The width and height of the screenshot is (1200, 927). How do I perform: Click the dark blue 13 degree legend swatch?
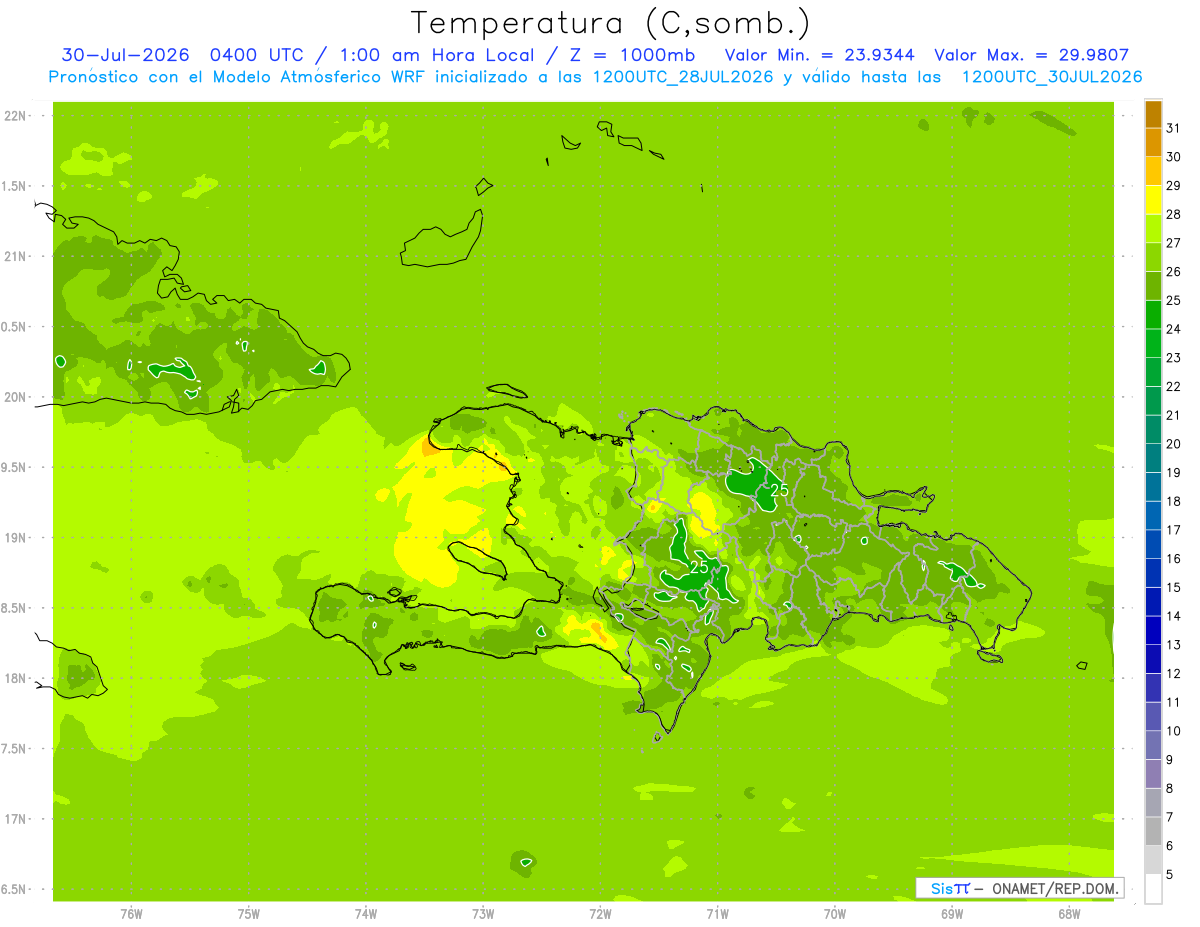tap(1153, 631)
